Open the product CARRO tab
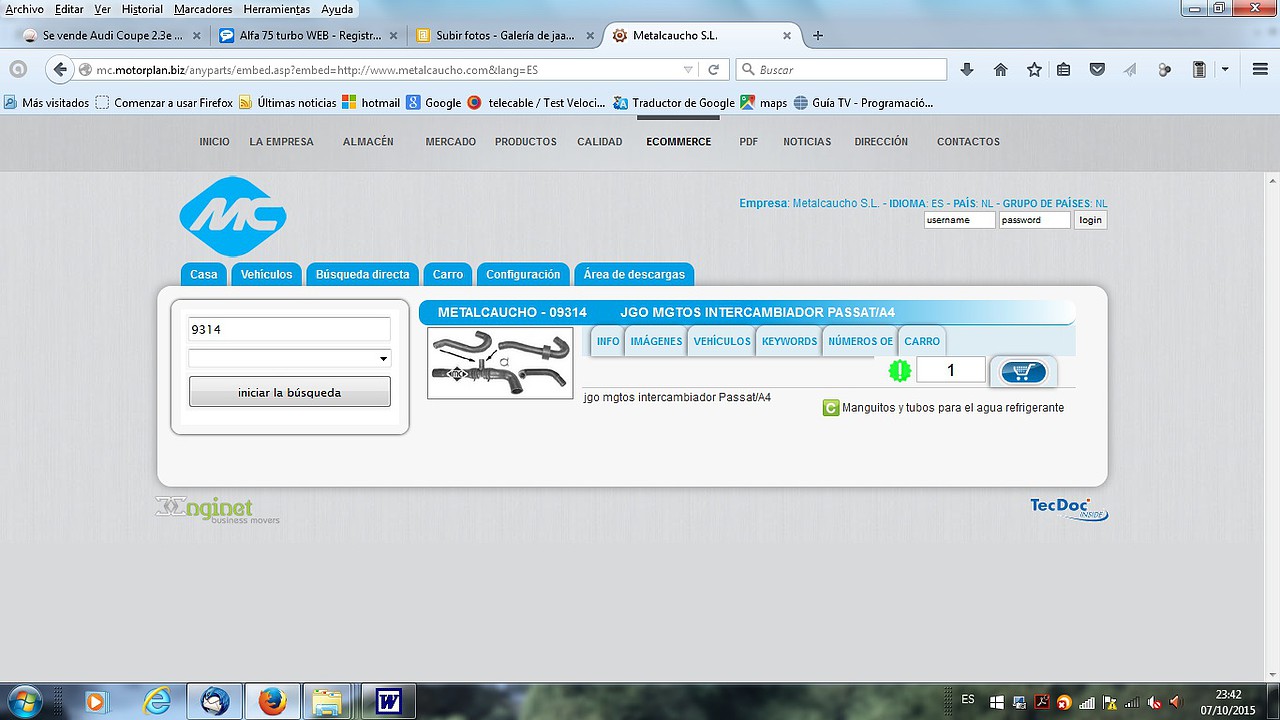The height and width of the screenshot is (720, 1280). 922,341
